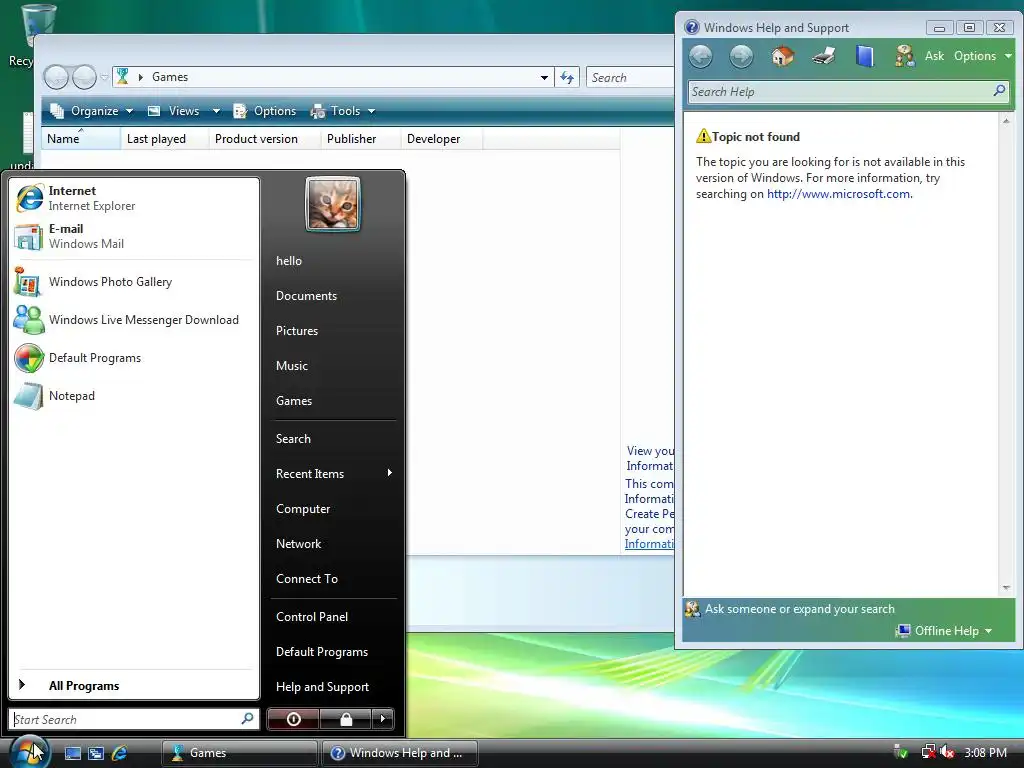Click the Start menu power button
This screenshot has height=768, width=1024.
tap(293, 719)
